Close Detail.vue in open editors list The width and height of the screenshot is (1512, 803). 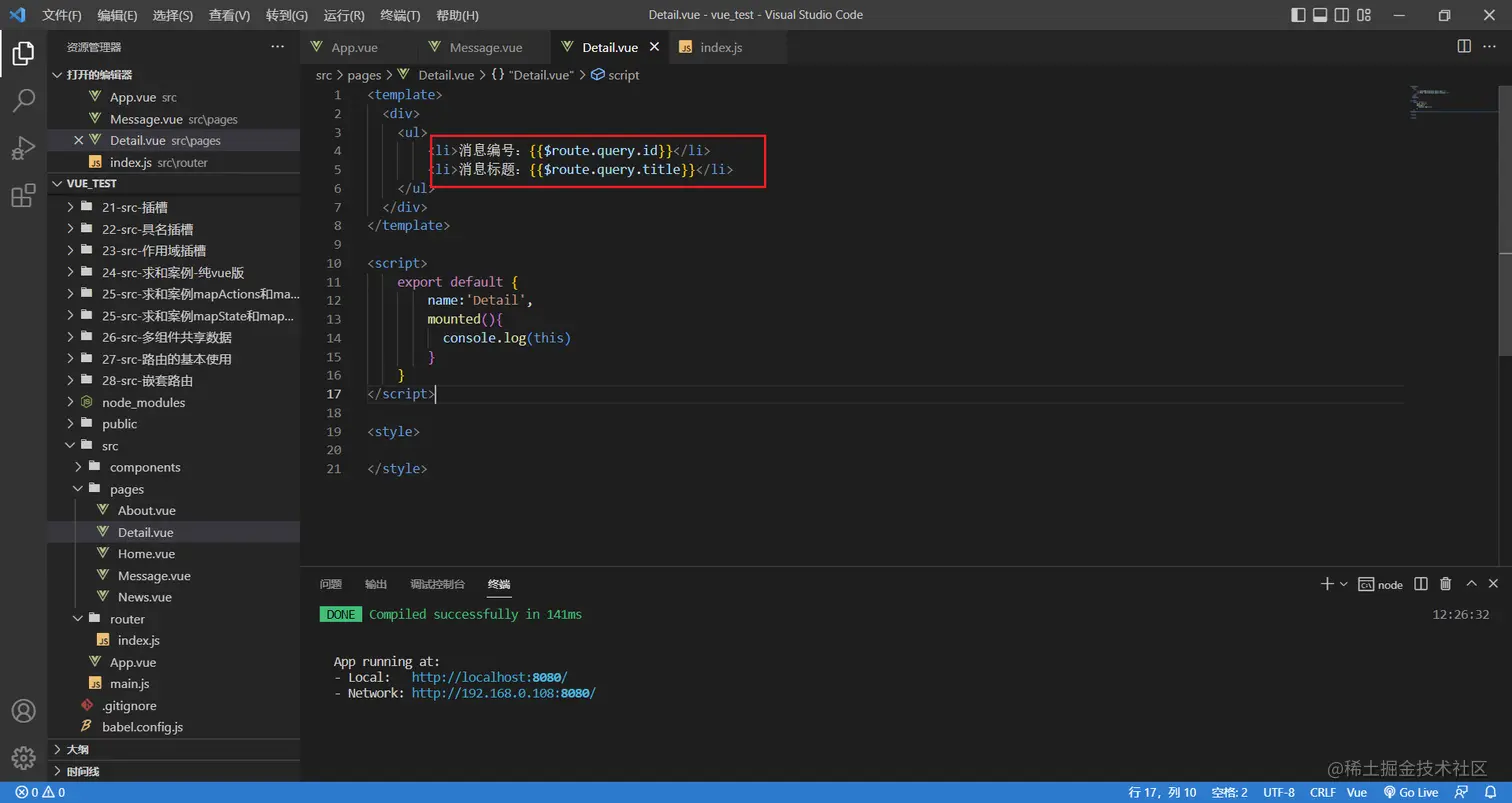click(78, 140)
